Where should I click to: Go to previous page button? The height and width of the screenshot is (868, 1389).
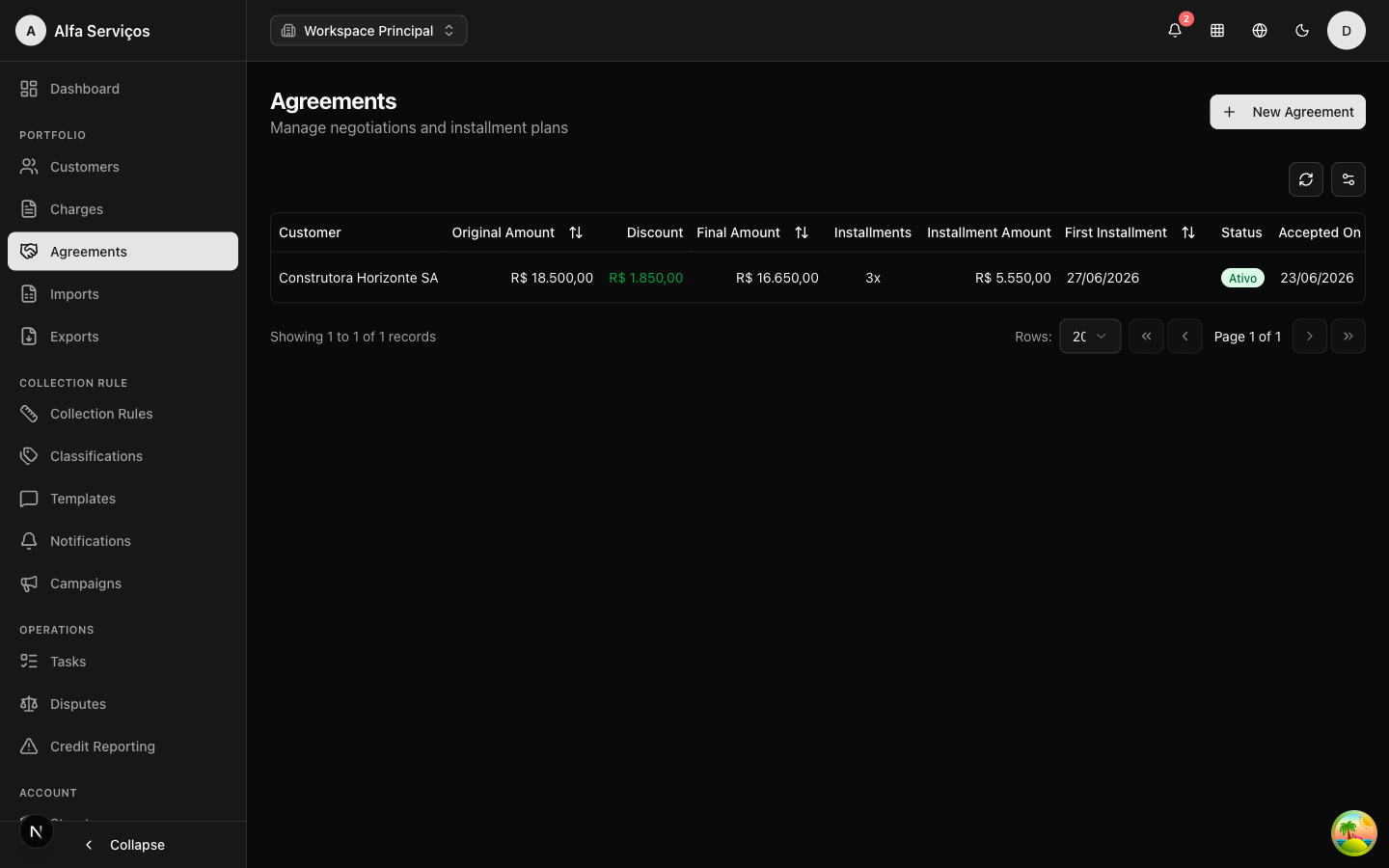(x=1185, y=337)
